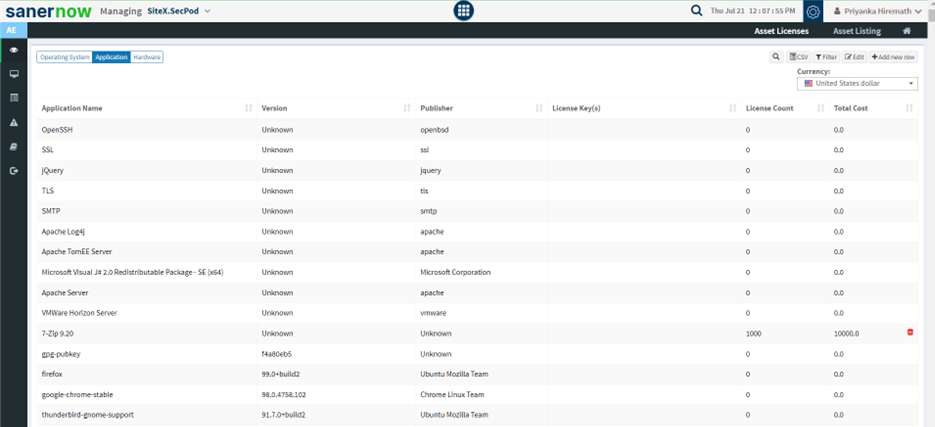Click the google-chrome-stable application name
This screenshot has width=935, height=427.
(77, 394)
